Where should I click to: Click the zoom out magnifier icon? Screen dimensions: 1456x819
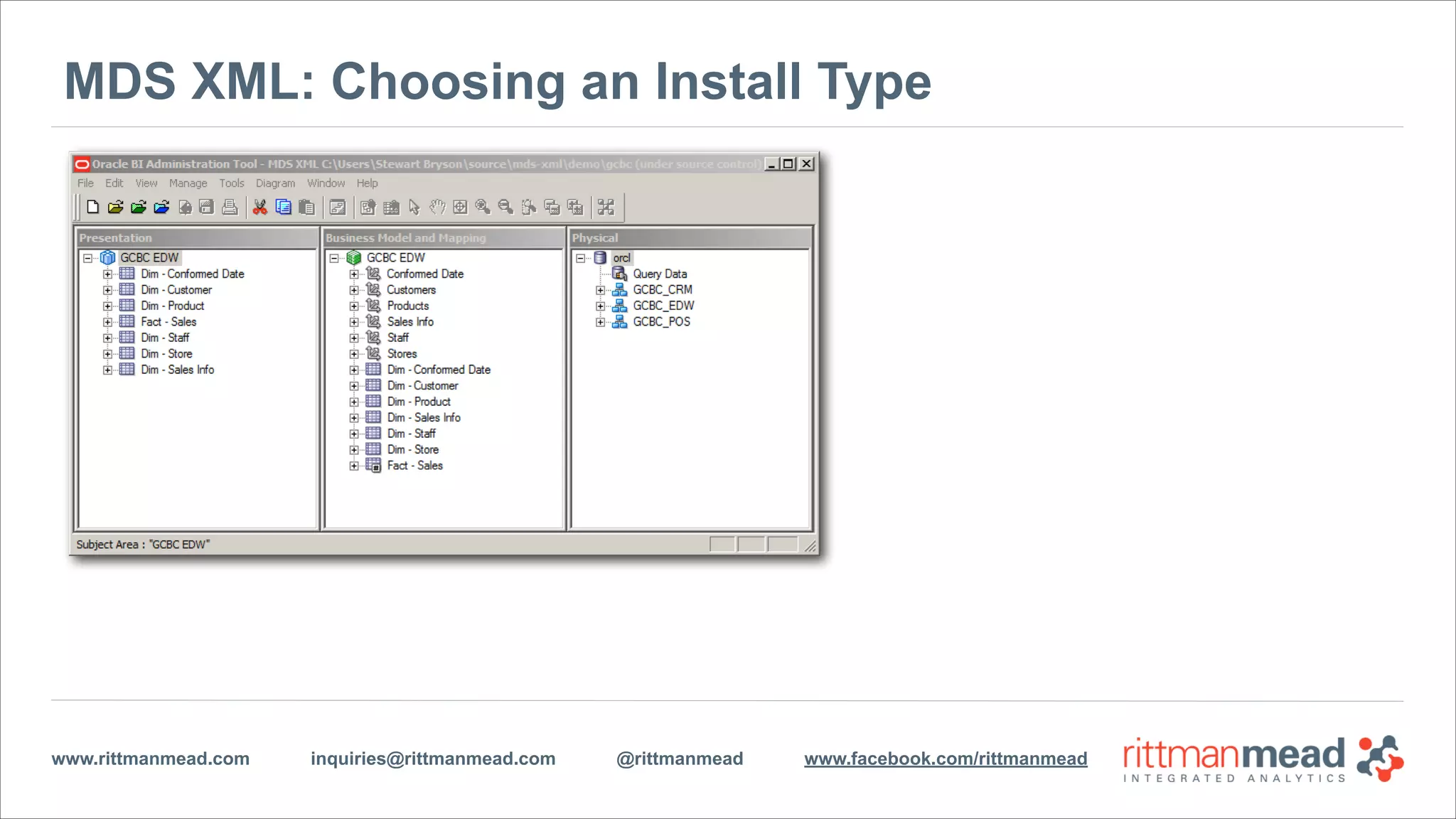coord(505,207)
